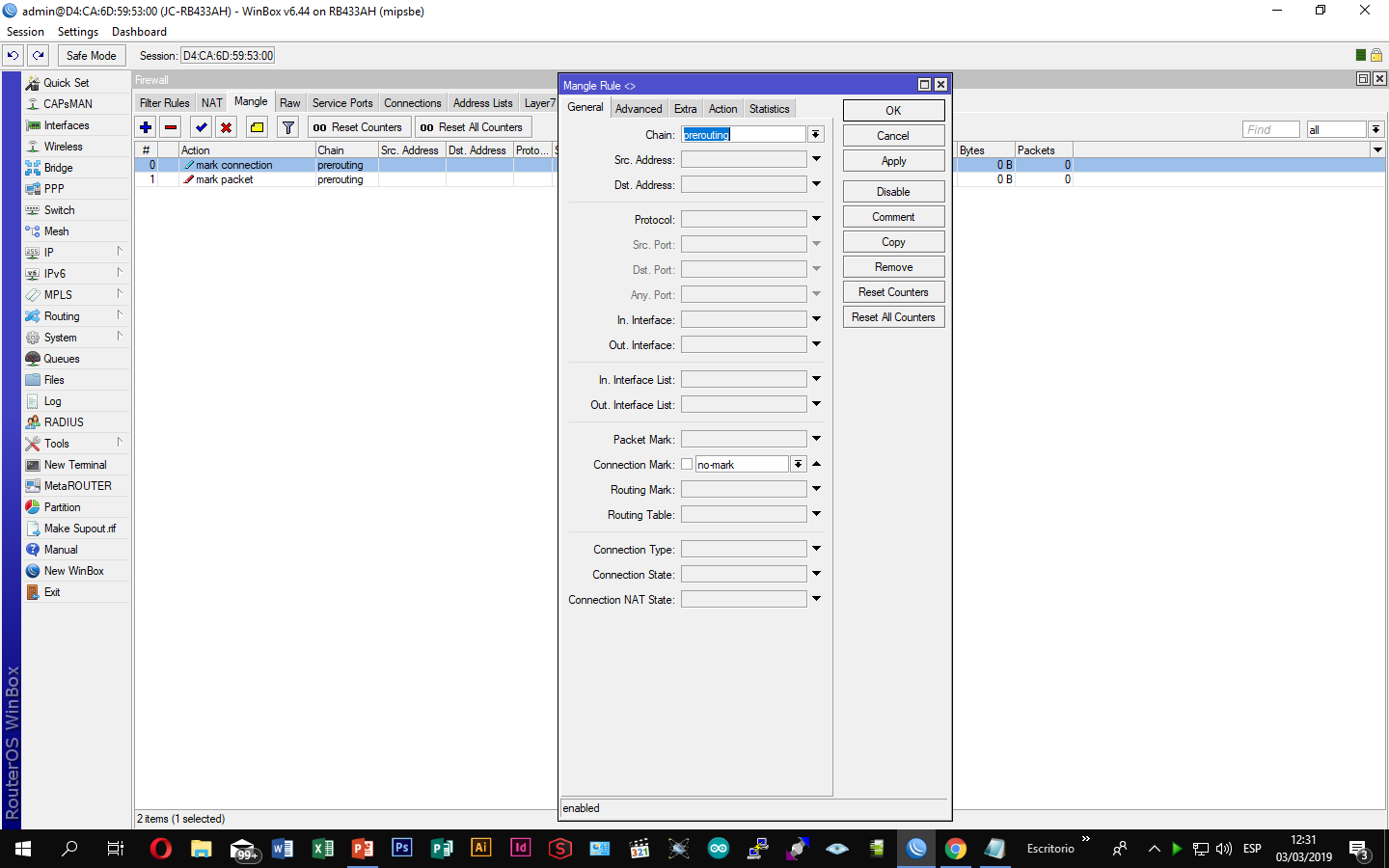
Task: Click the Windows Start button
Action: 23,849
